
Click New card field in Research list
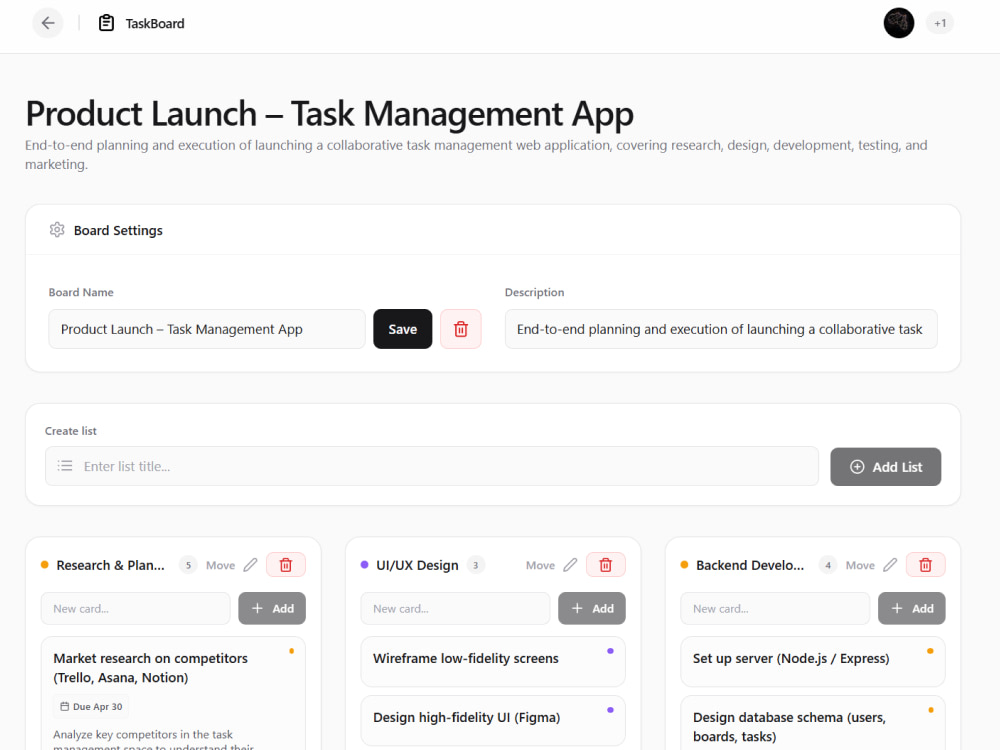[135, 608]
